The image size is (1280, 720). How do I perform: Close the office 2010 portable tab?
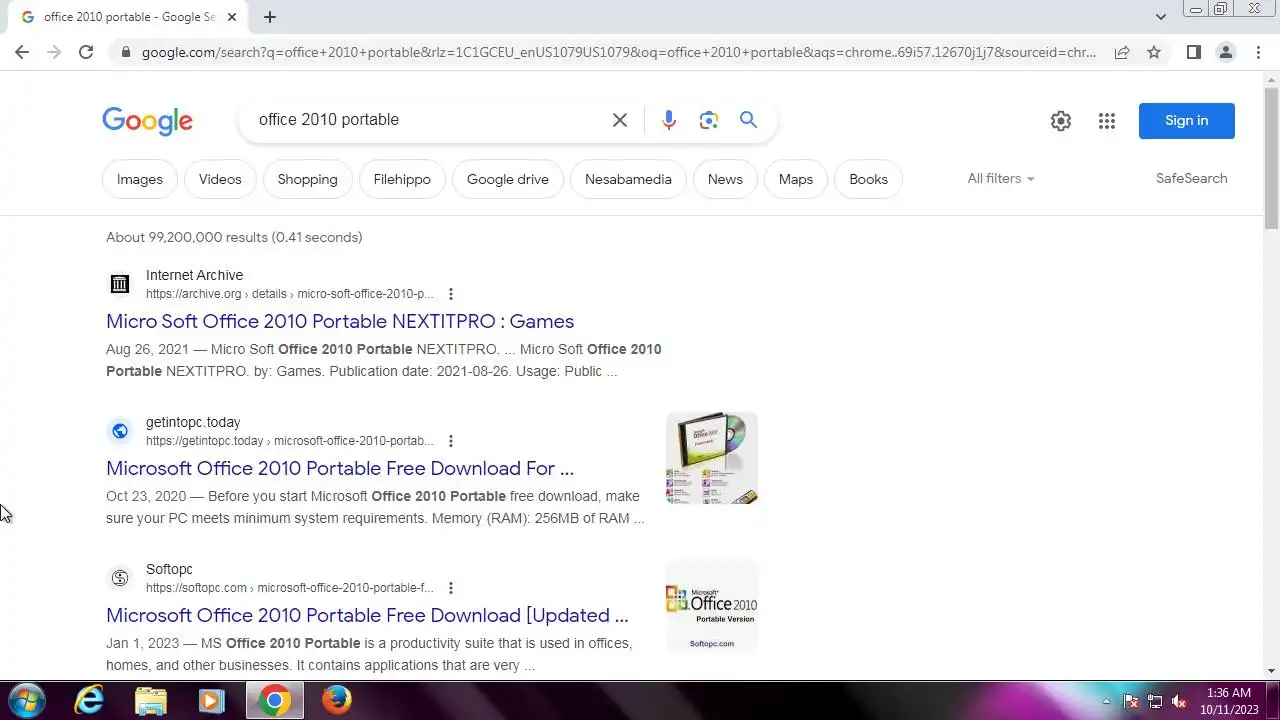pos(232,17)
